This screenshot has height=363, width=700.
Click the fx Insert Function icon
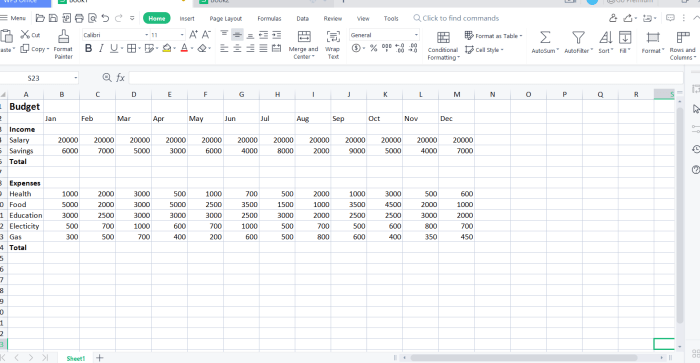coord(121,78)
